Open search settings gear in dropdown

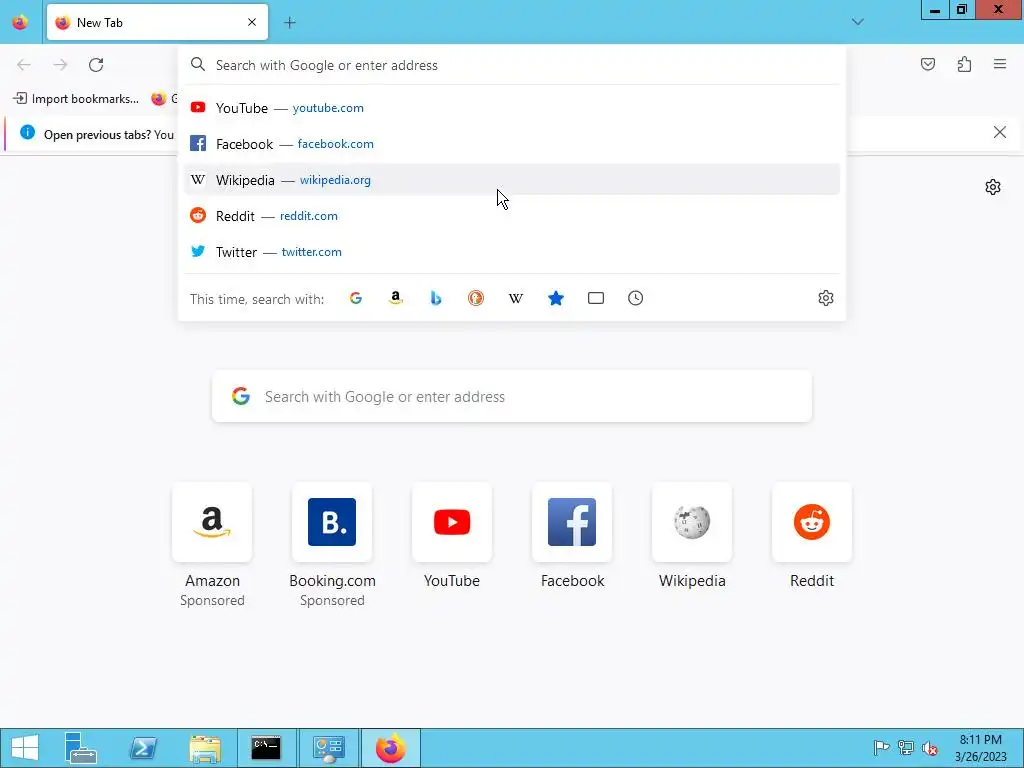pyautogui.click(x=825, y=298)
